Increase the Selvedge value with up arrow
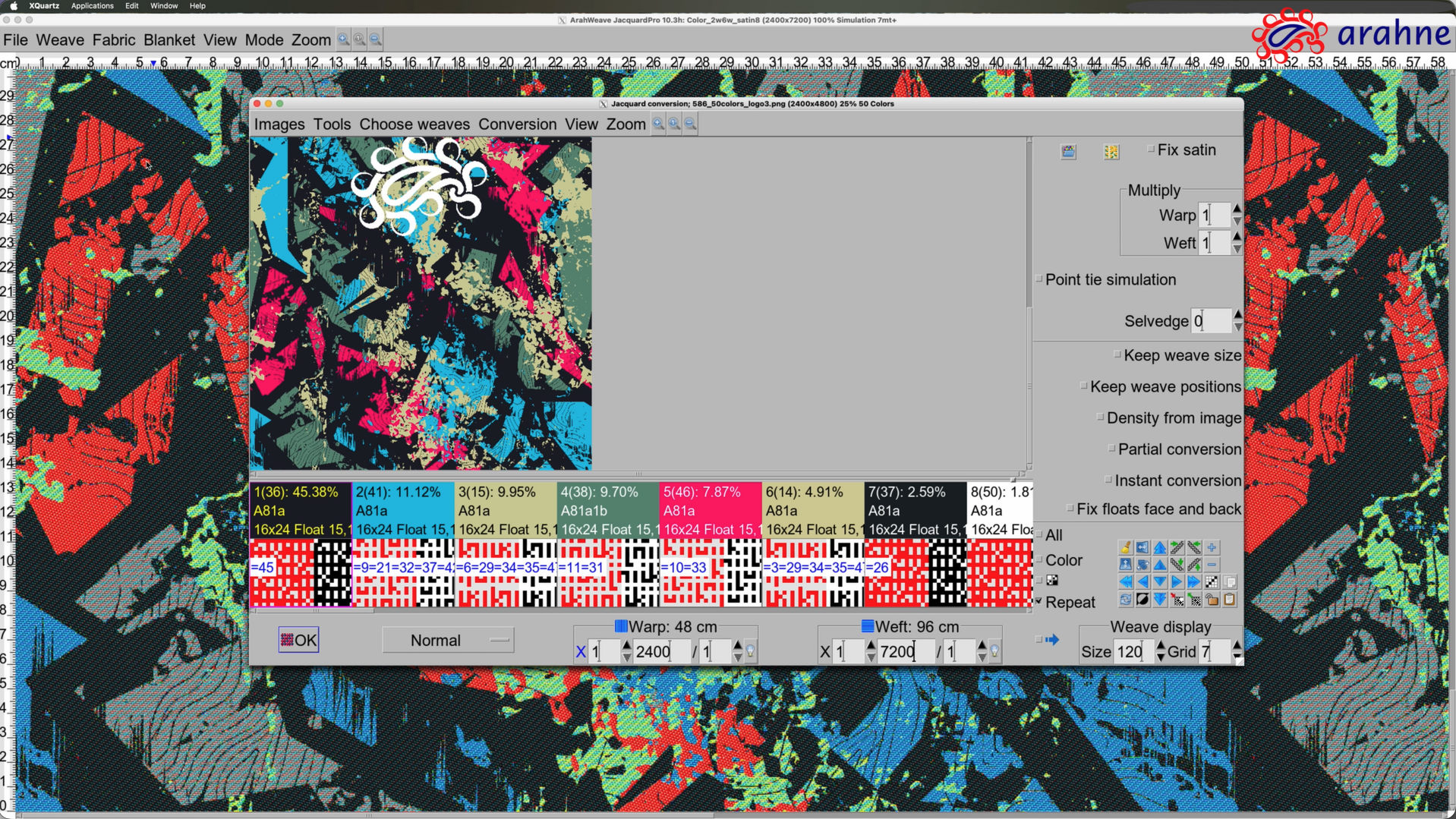 click(1237, 314)
